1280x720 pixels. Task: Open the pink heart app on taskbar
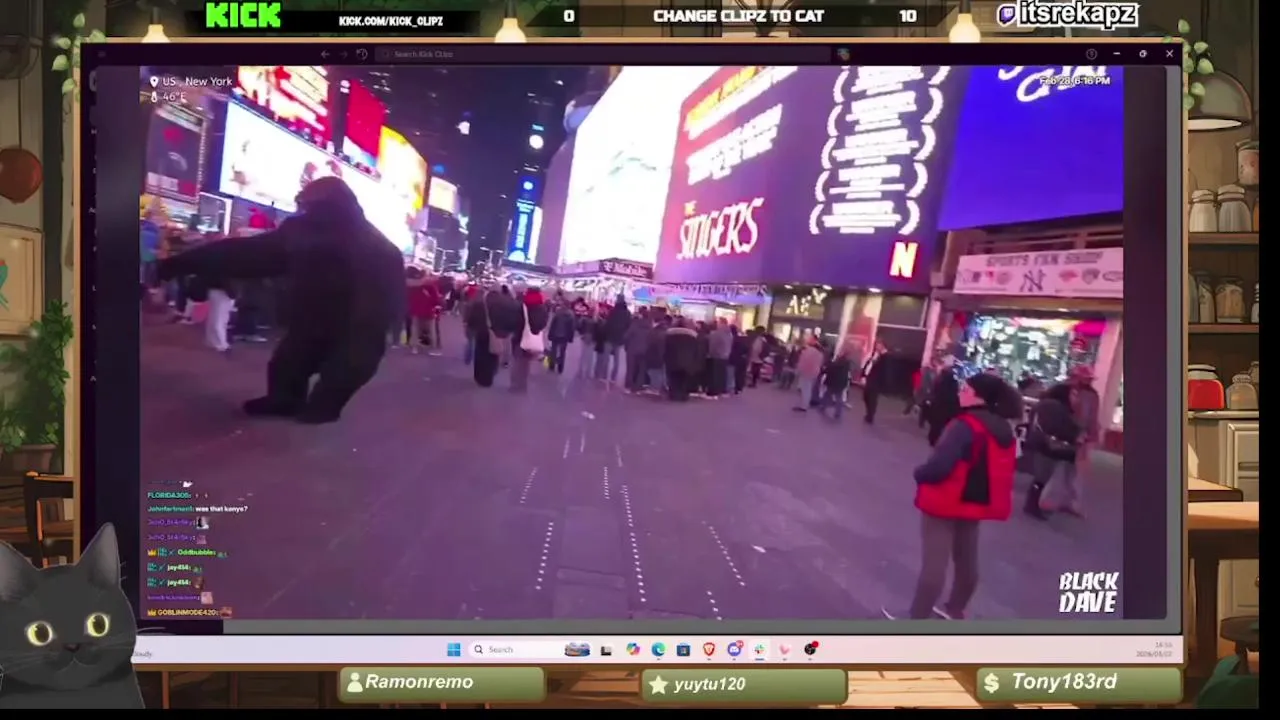click(785, 650)
